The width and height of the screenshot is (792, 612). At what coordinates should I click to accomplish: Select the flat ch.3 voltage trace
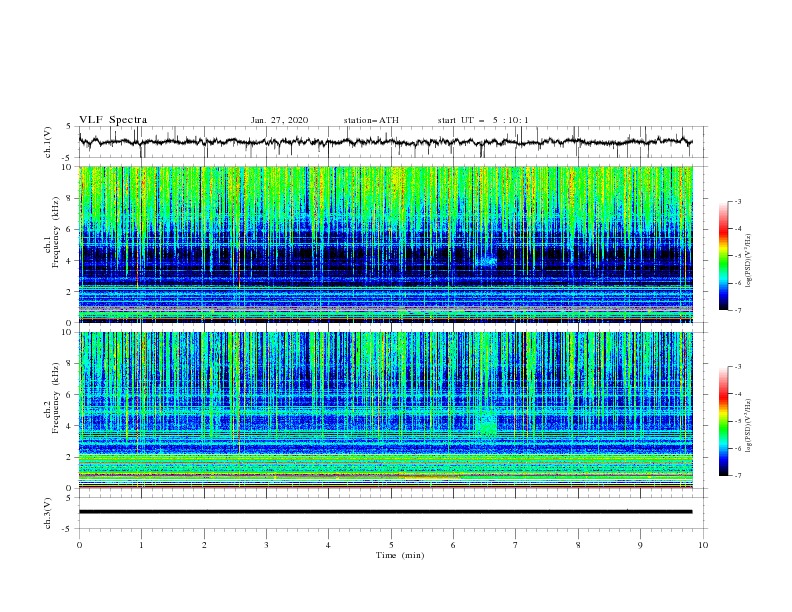385,512
